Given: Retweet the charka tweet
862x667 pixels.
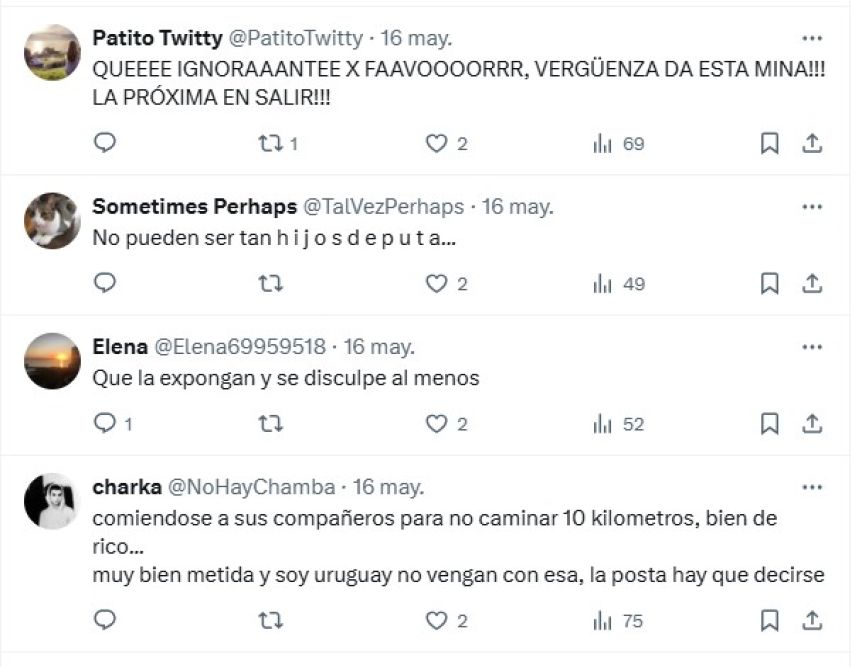Looking at the screenshot, I should (x=271, y=621).
